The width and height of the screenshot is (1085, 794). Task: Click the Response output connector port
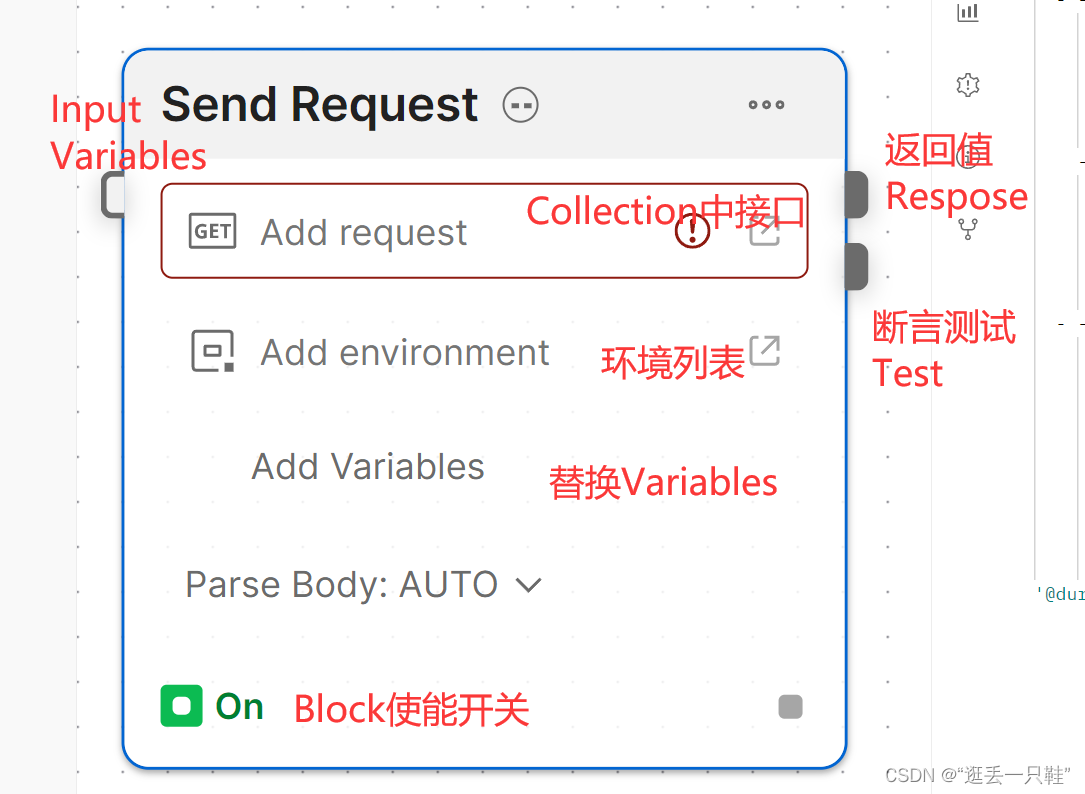point(854,195)
